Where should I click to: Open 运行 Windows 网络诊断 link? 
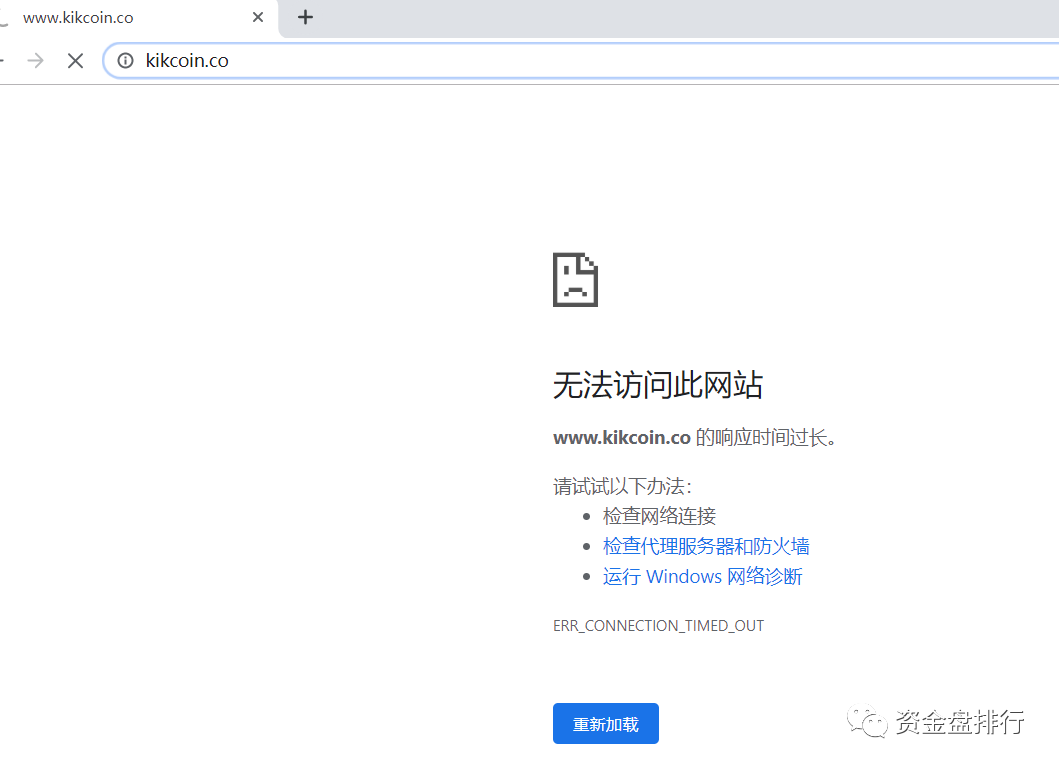(x=702, y=576)
